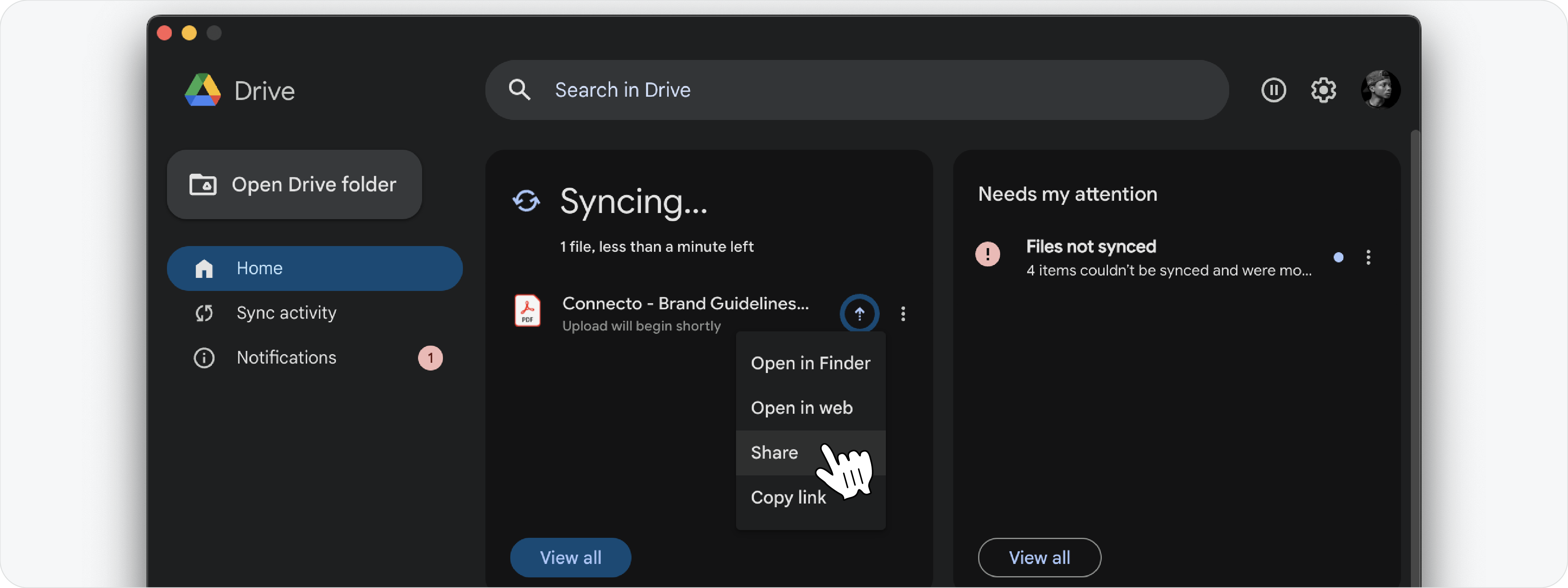This screenshot has height=588, width=1568.
Task: Select Open in Finder from the menu
Action: coord(810,363)
